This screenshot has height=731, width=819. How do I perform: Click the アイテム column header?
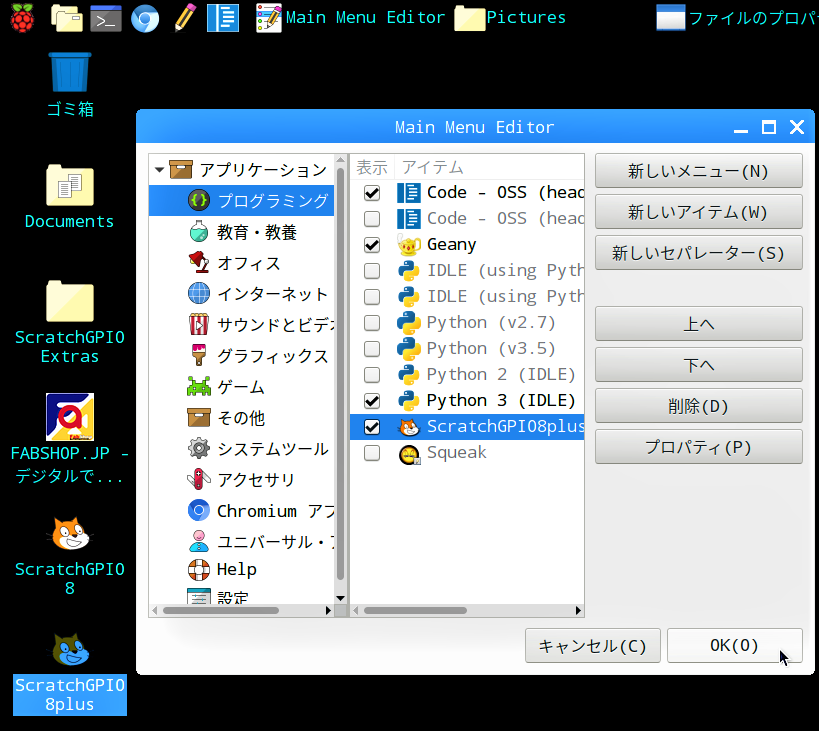pyautogui.click(x=489, y=168)
